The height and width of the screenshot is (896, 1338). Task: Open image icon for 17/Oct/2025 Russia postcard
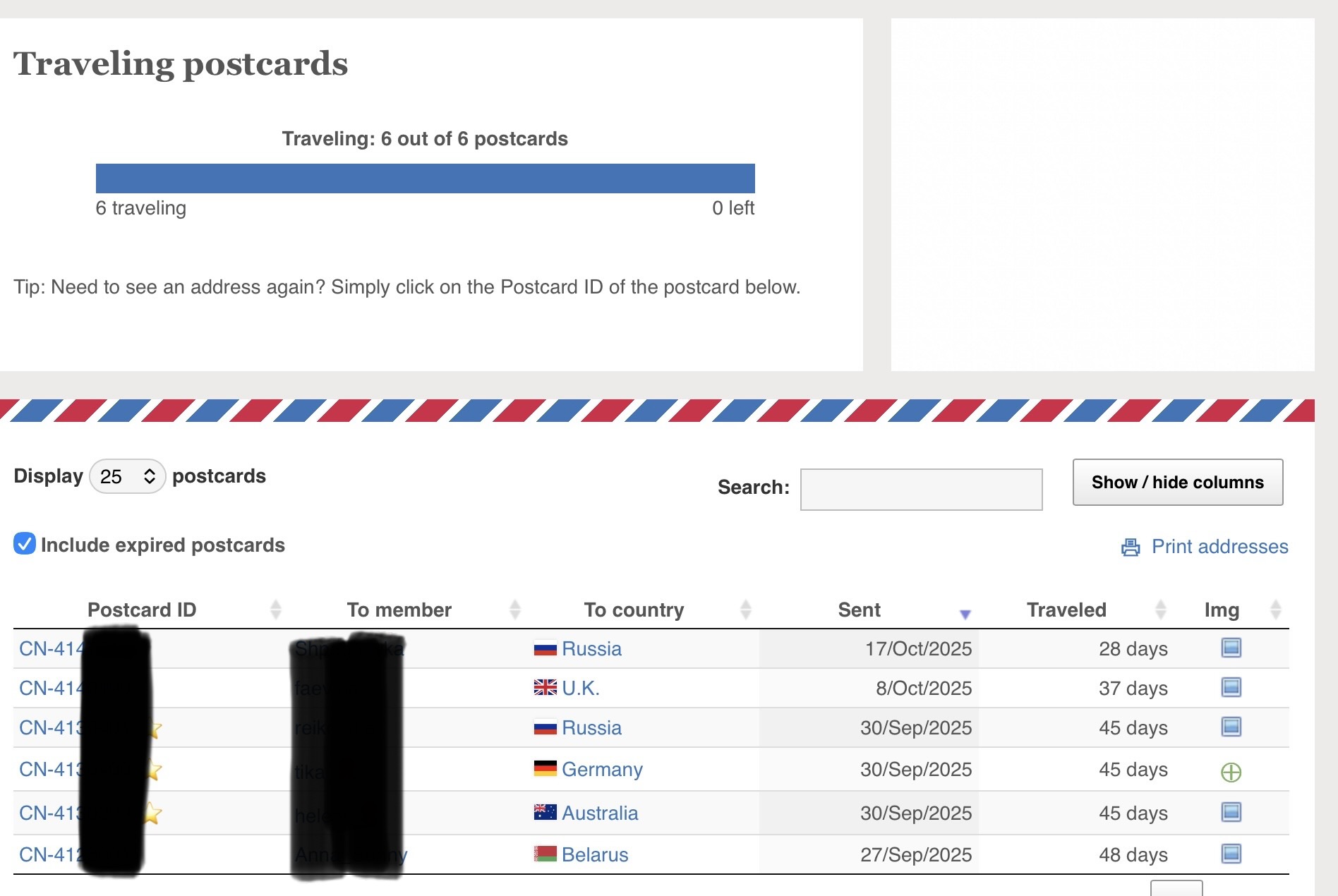coord(1231,648)
